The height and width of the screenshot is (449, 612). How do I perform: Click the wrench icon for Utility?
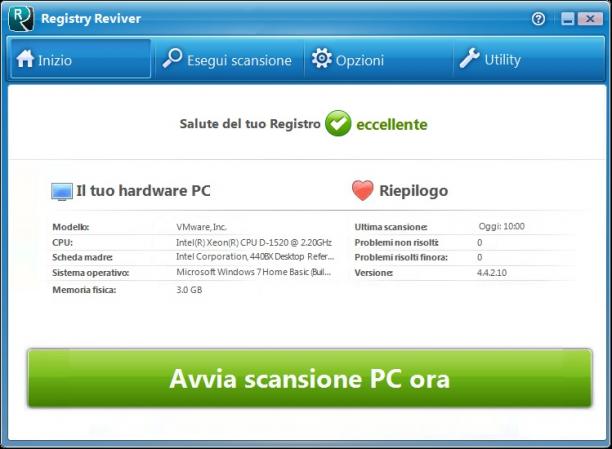click(469, 58)
